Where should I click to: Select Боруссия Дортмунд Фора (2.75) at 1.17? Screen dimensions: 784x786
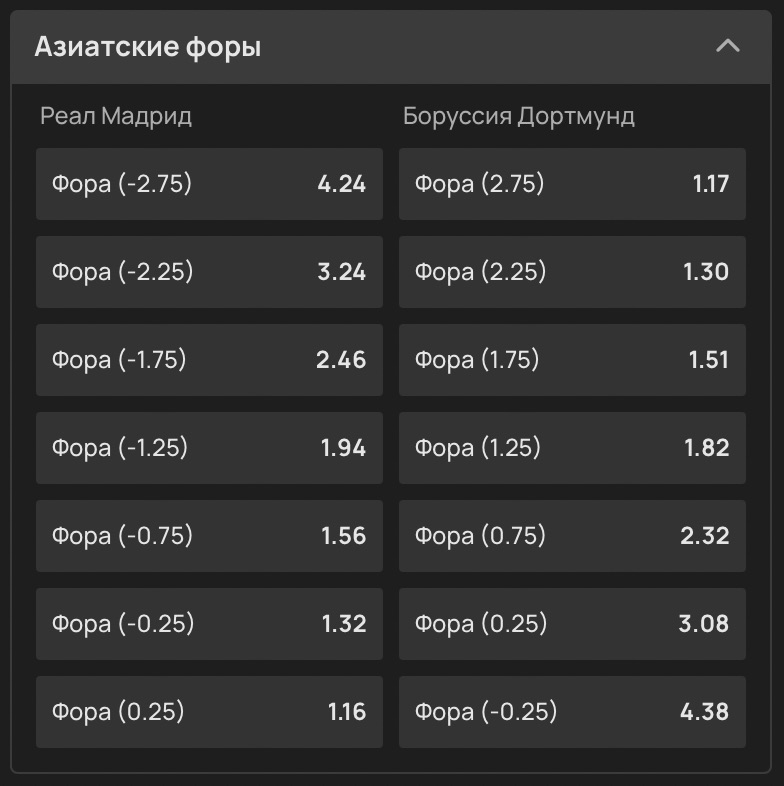[572, 184]
